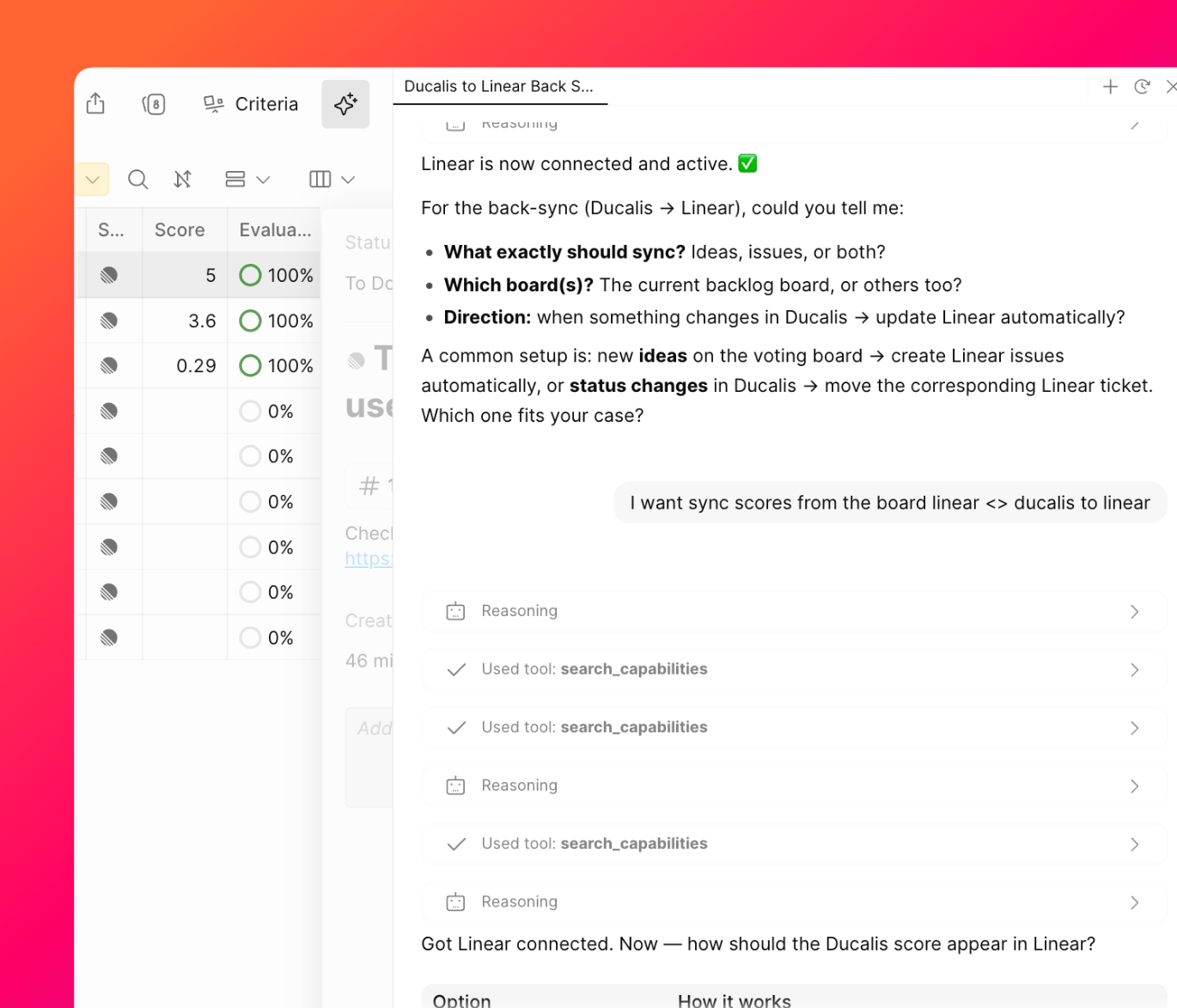Open the columns view dropdown
Screen dimensions: 1177x1008
332,180
